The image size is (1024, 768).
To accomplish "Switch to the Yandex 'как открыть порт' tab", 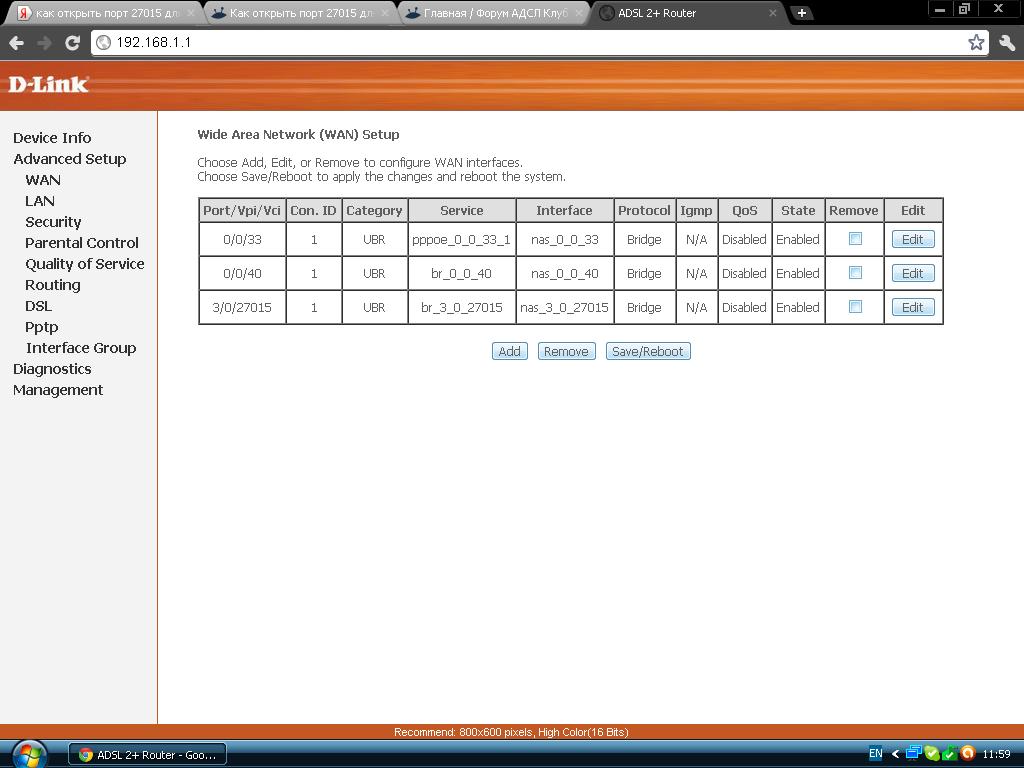I will [103, 13].
